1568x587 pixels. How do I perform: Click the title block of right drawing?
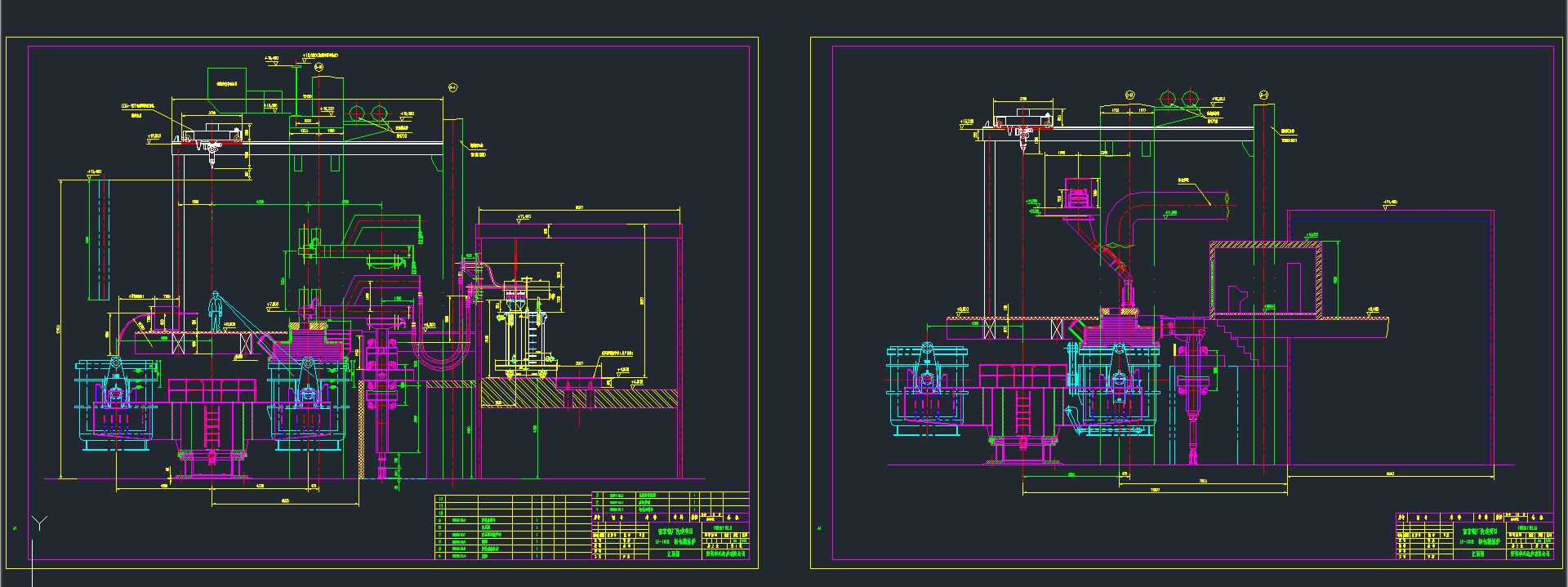tap(1474, 536)
